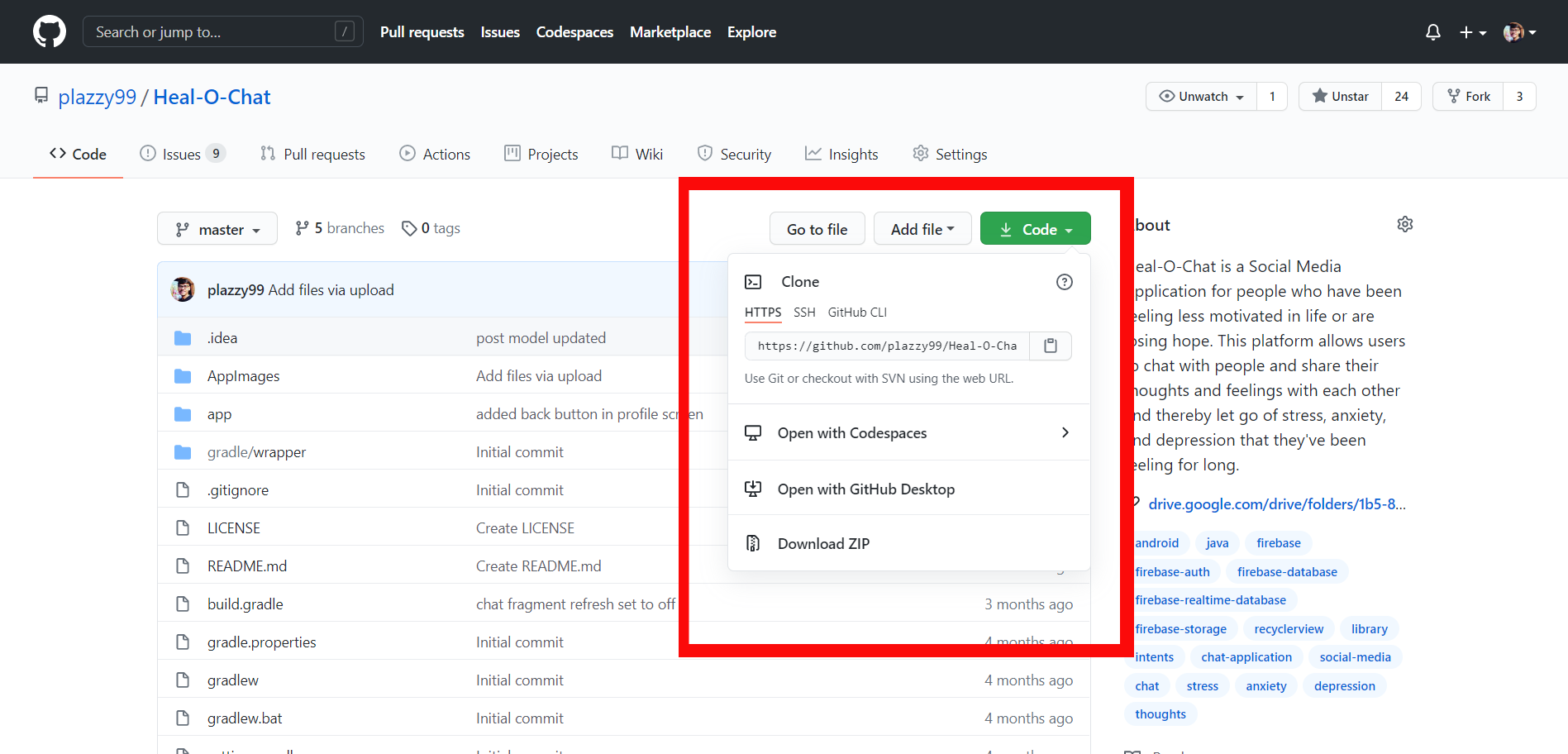Switch to the Actions tab

[x=435, y=154]
